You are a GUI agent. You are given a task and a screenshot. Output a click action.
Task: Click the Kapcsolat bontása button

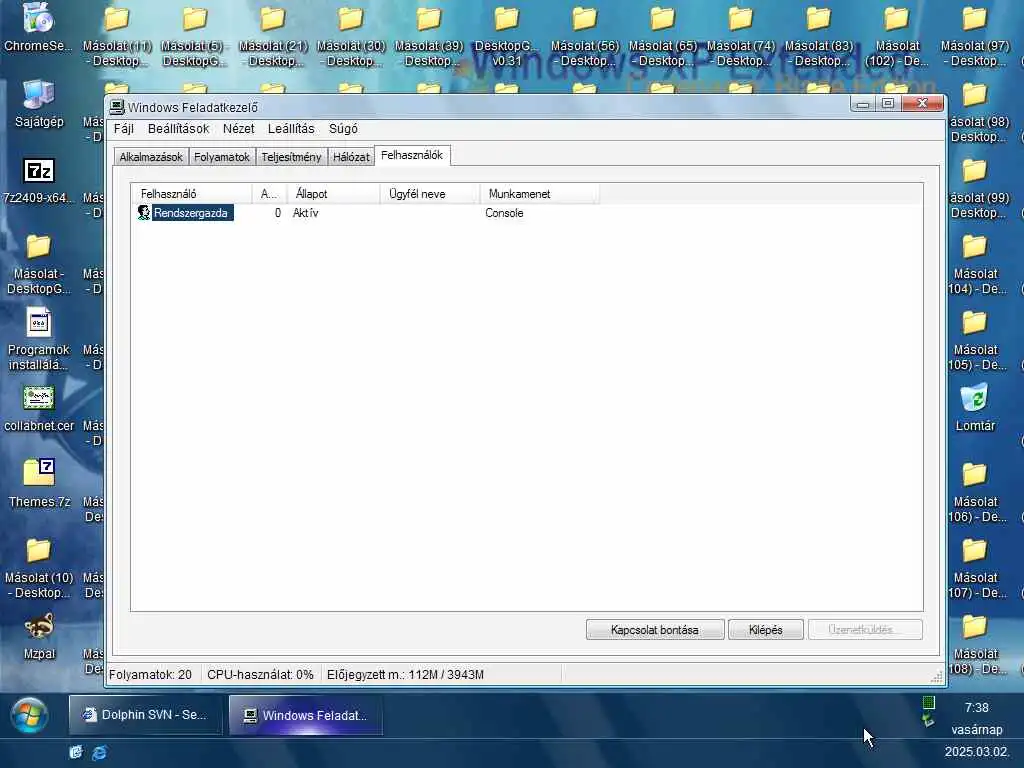[x=655, y=630]
